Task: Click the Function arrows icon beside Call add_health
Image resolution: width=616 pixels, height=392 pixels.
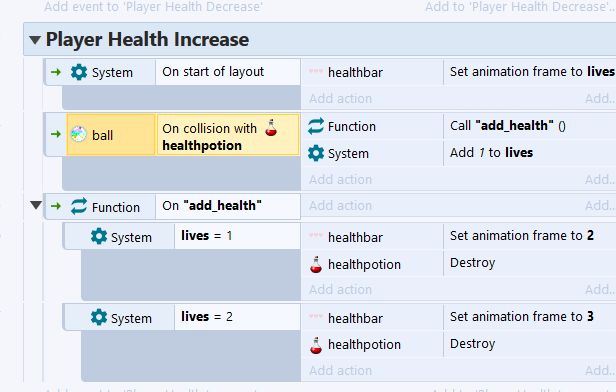Action: (316, 126)
